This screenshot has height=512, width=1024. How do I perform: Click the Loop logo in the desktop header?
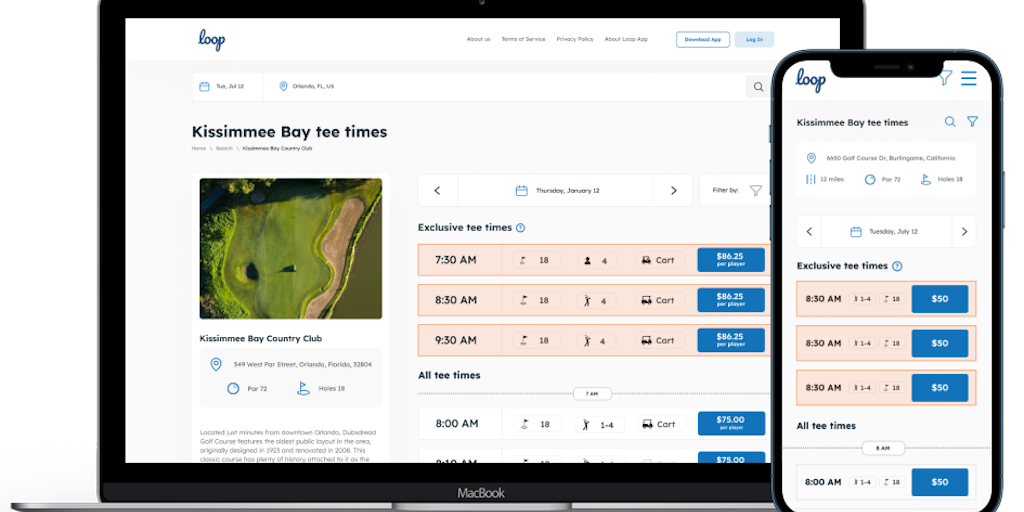[211, 39]
